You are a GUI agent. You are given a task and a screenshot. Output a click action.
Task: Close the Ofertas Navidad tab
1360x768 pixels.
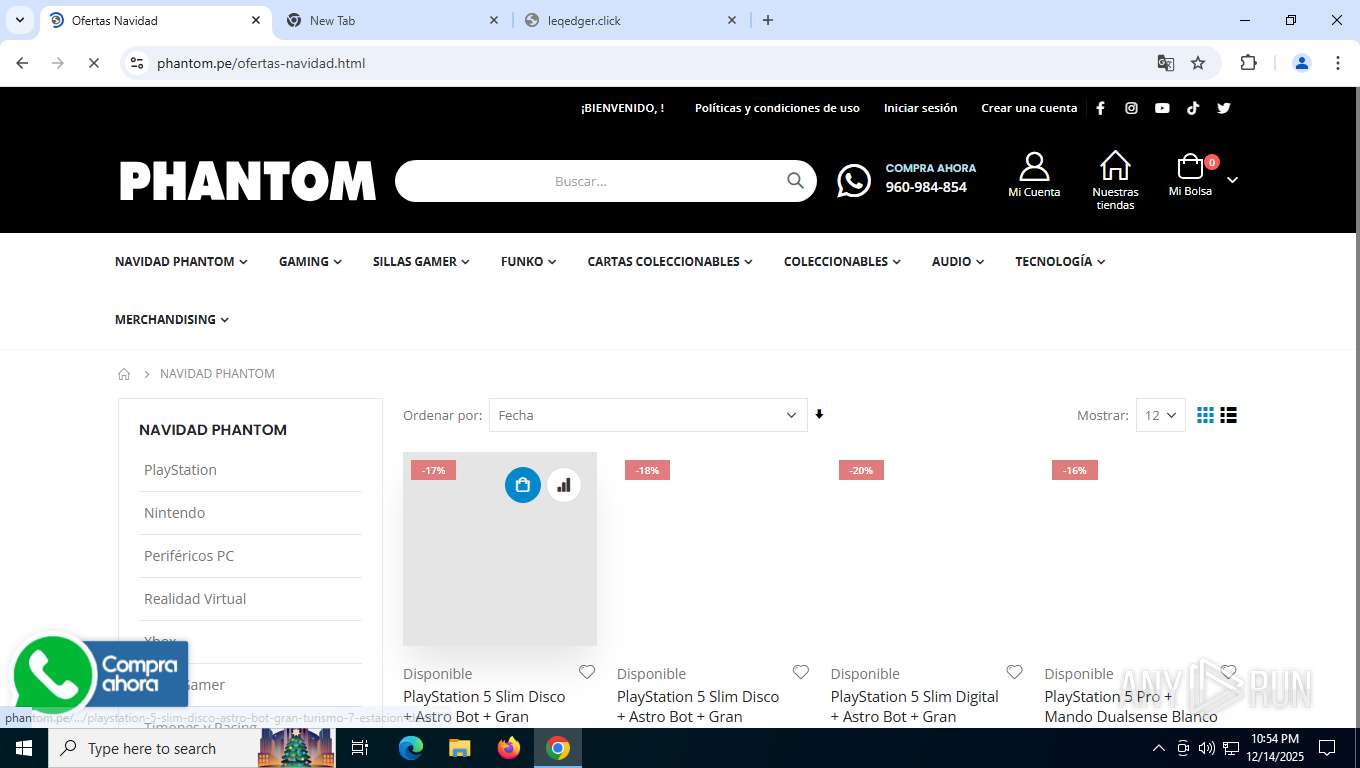pos(255,20)
